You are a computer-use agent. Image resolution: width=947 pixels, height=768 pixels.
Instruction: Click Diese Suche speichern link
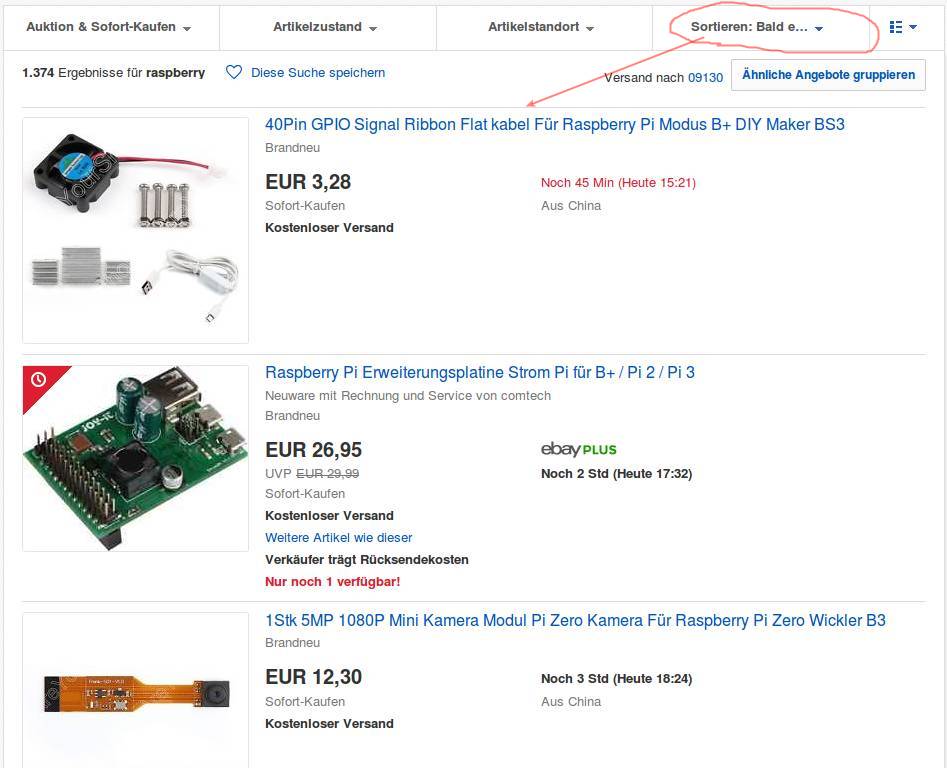click(x=318, y=73)
